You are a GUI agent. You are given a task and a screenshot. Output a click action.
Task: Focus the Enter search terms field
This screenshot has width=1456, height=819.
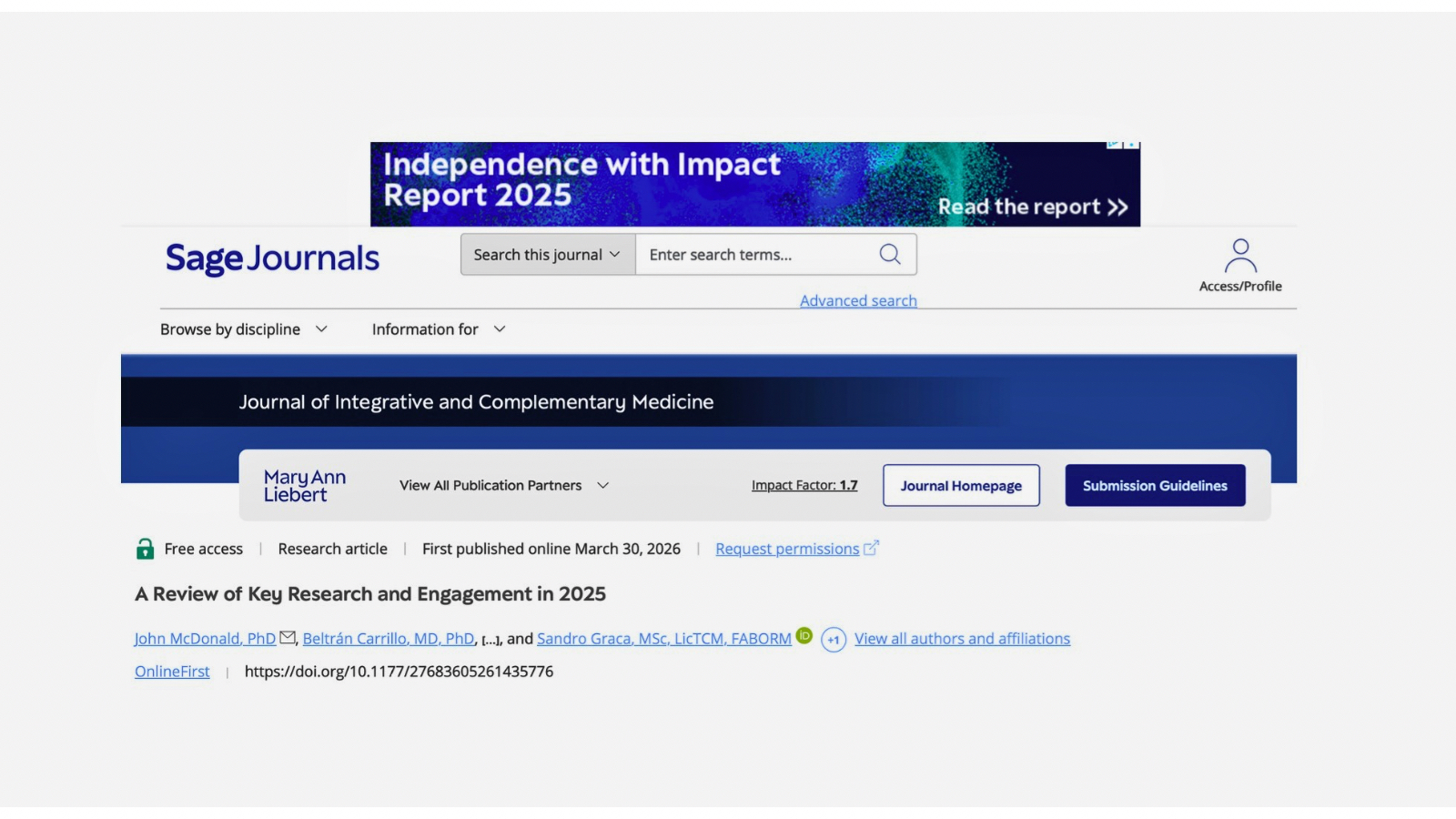click(755, 255)
